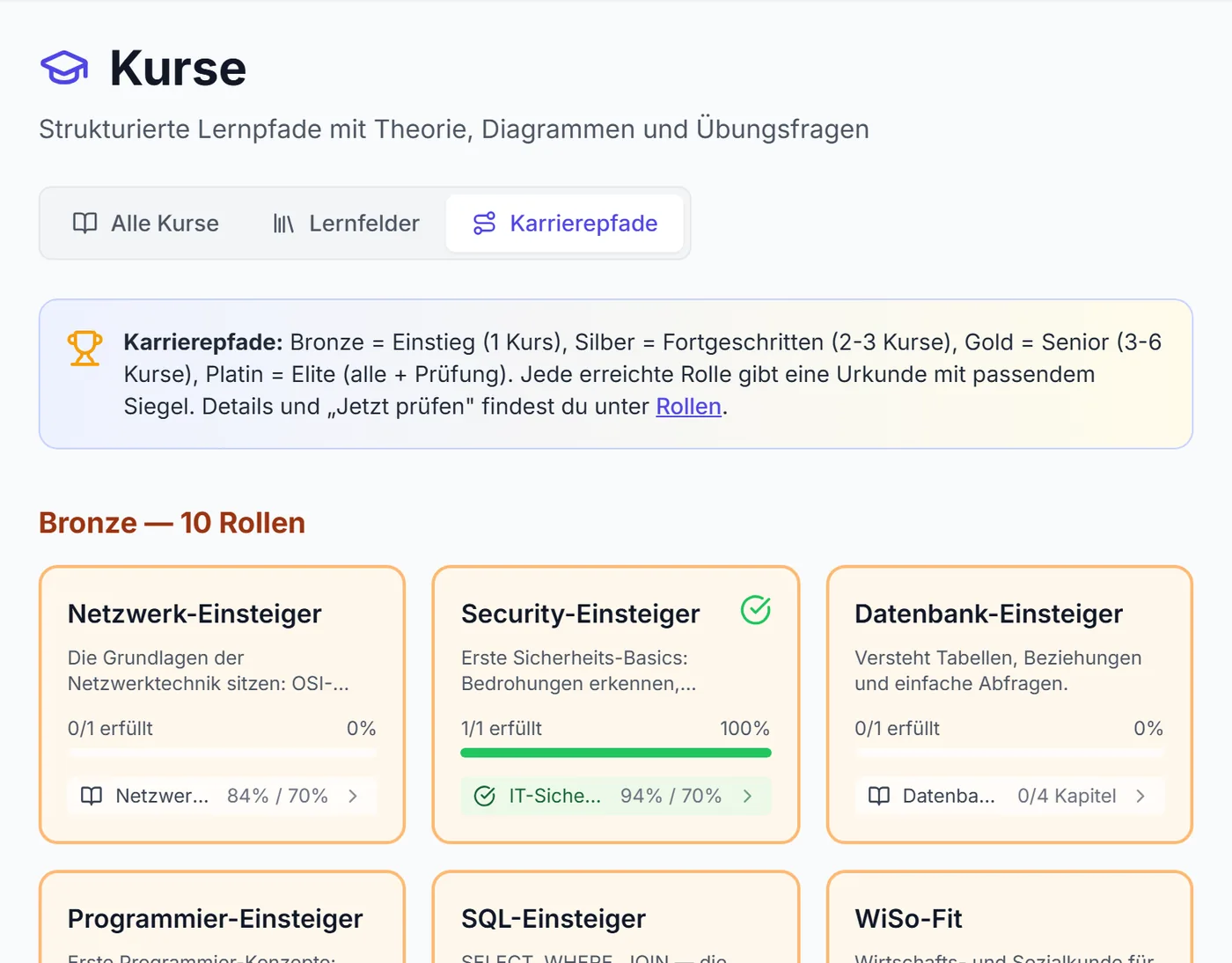Open the Netzwer... 84% / 70% course row
This screenshot has height=963, width=1232.
222,796
